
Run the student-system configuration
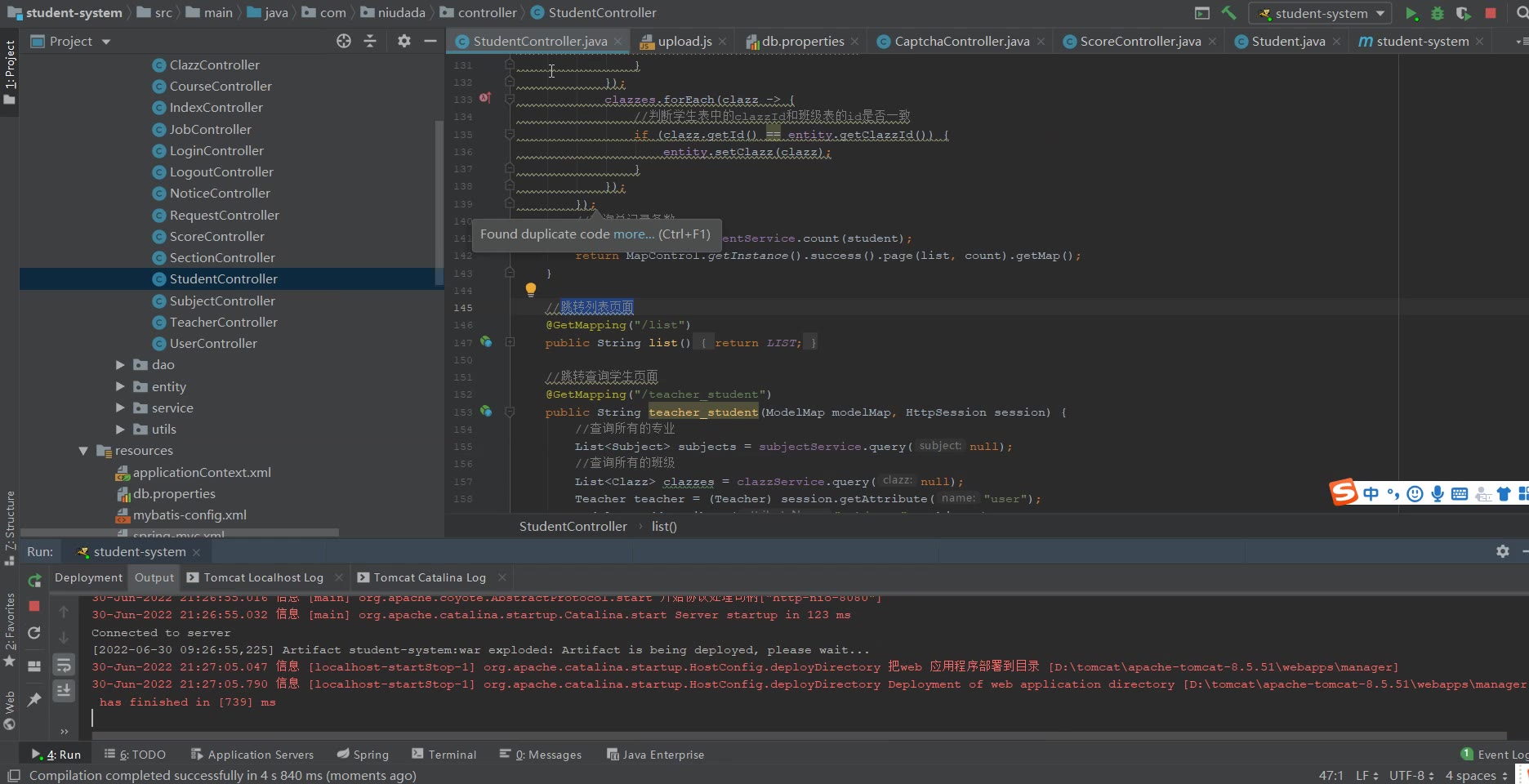1411,13
